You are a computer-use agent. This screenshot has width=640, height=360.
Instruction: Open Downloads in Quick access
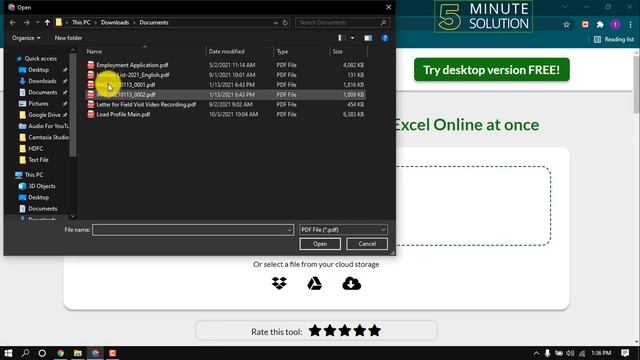(x=42, y=81)
